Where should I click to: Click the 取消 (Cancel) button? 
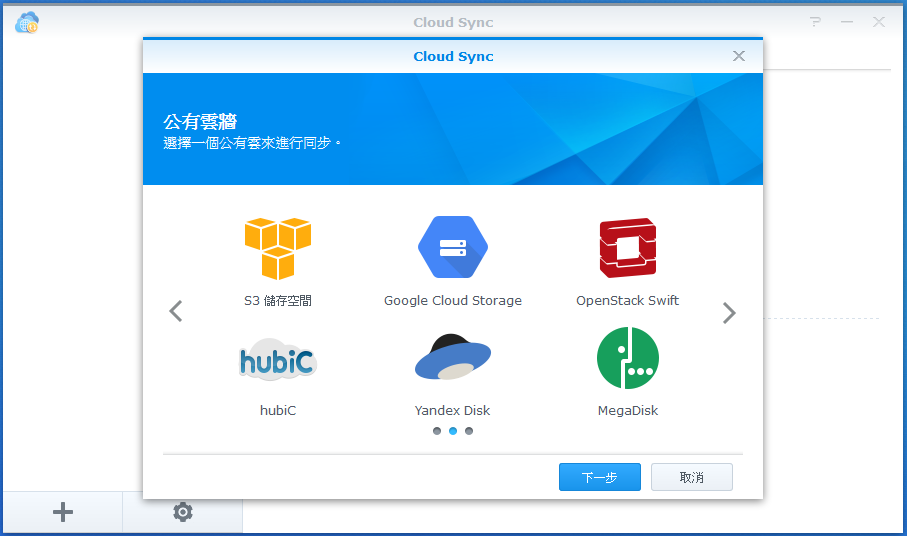click(692, 477)
